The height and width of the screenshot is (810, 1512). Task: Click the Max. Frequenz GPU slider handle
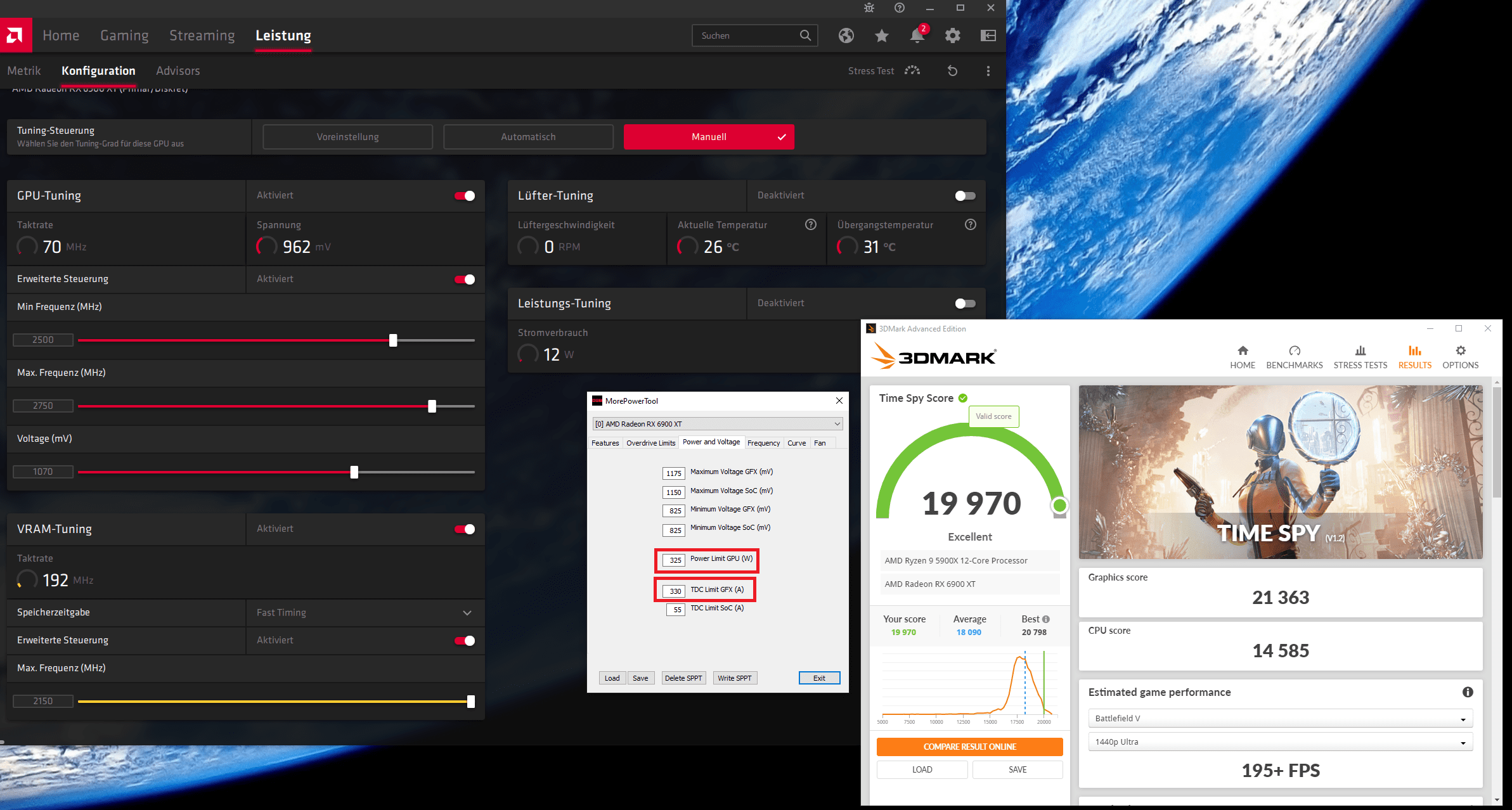(x=432, y=406)
